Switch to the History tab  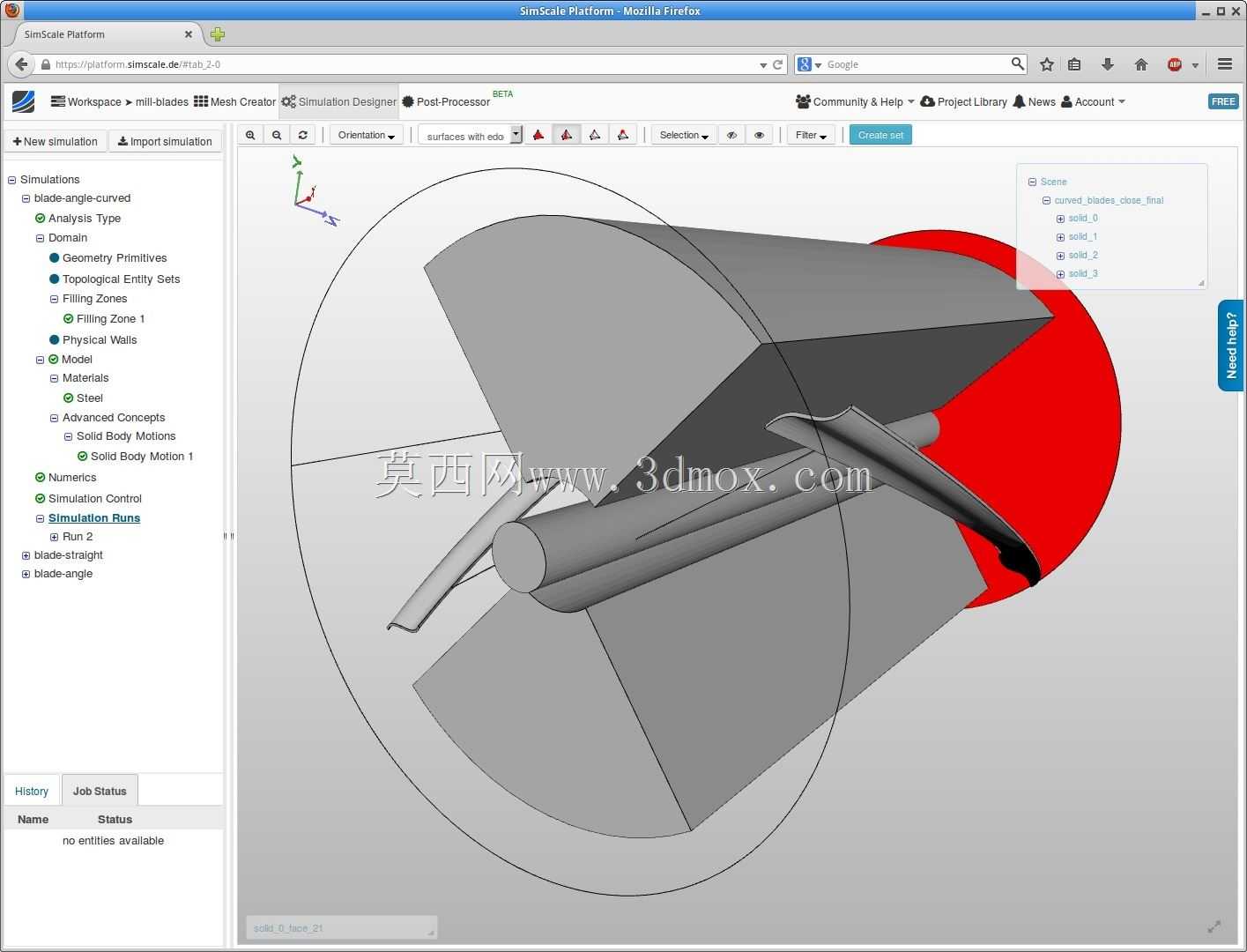[x=32, y=792]
